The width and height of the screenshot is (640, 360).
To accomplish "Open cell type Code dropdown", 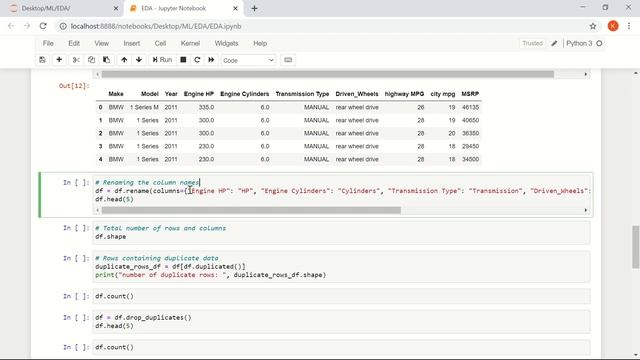I will (248, 60).
